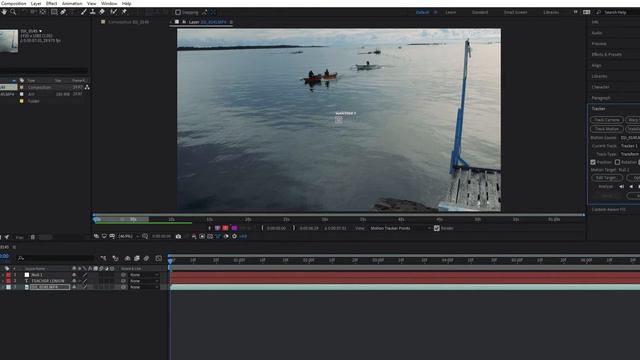Viewport: 640px width, 360px height.
Task: Click the Set In point brace icon
Action: (x=262, y=228)
